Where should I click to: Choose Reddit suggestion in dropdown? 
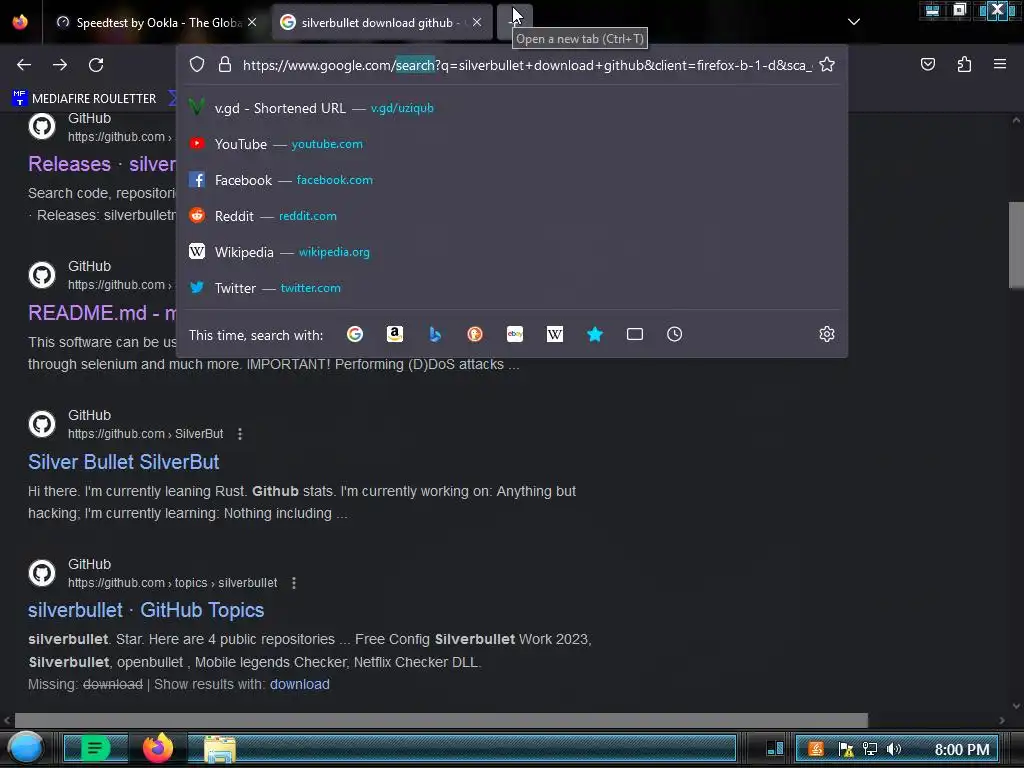point(512,216)
